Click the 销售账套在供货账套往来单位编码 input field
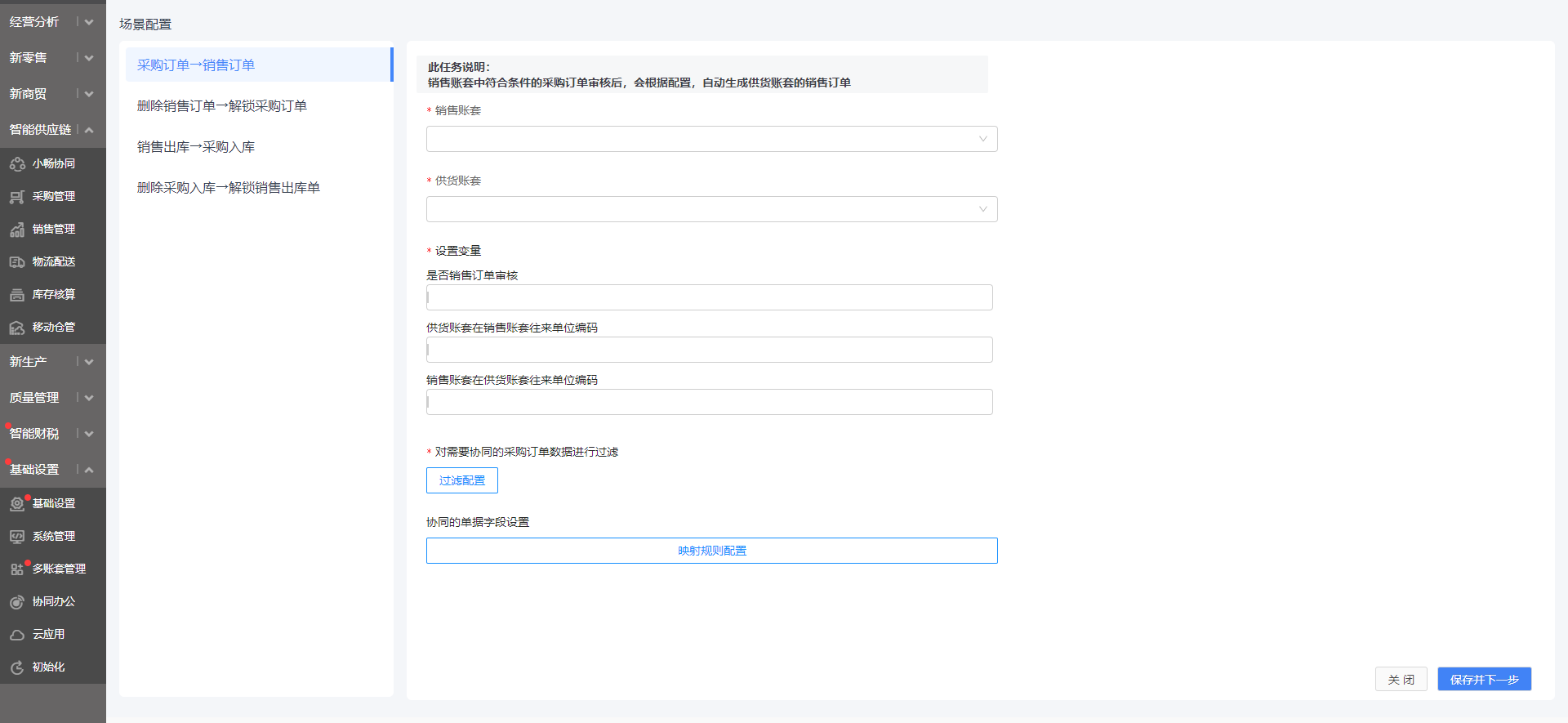 tap(709, 402)
